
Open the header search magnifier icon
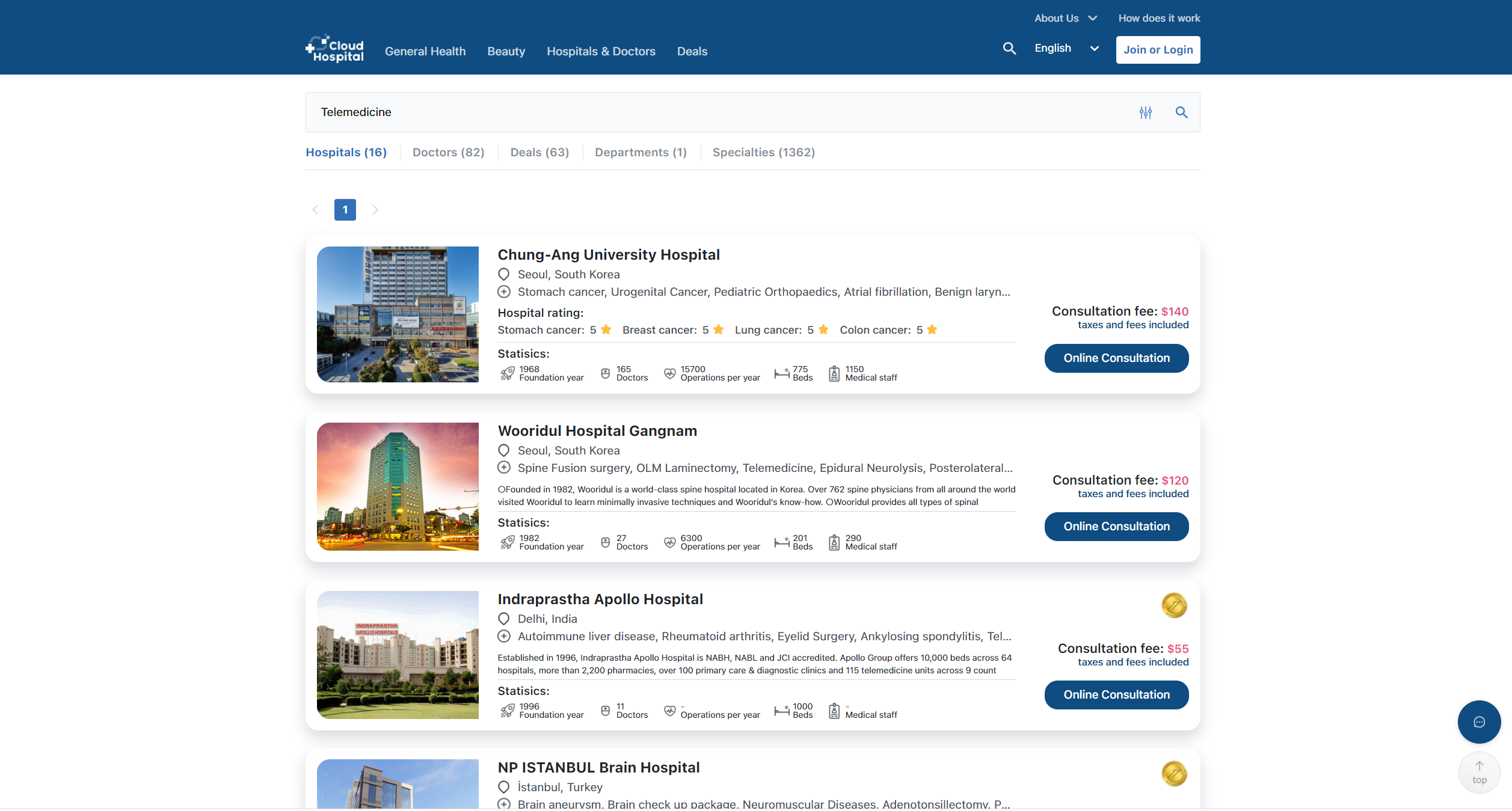pos(1009,49)
